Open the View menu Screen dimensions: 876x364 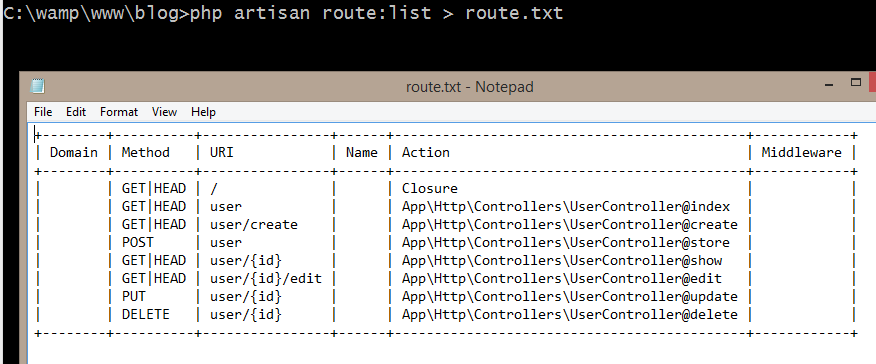[x=164, y=112]
